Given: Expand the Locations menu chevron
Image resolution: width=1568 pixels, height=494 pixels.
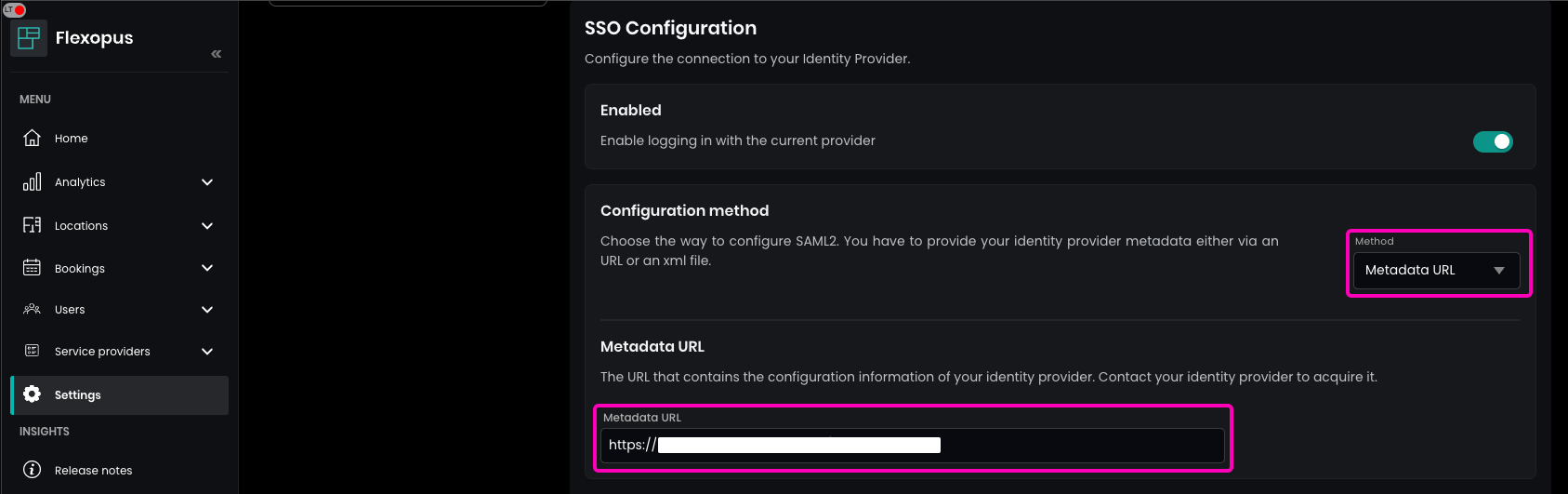Looking at the screenshot, I should [x=207, y=226].
